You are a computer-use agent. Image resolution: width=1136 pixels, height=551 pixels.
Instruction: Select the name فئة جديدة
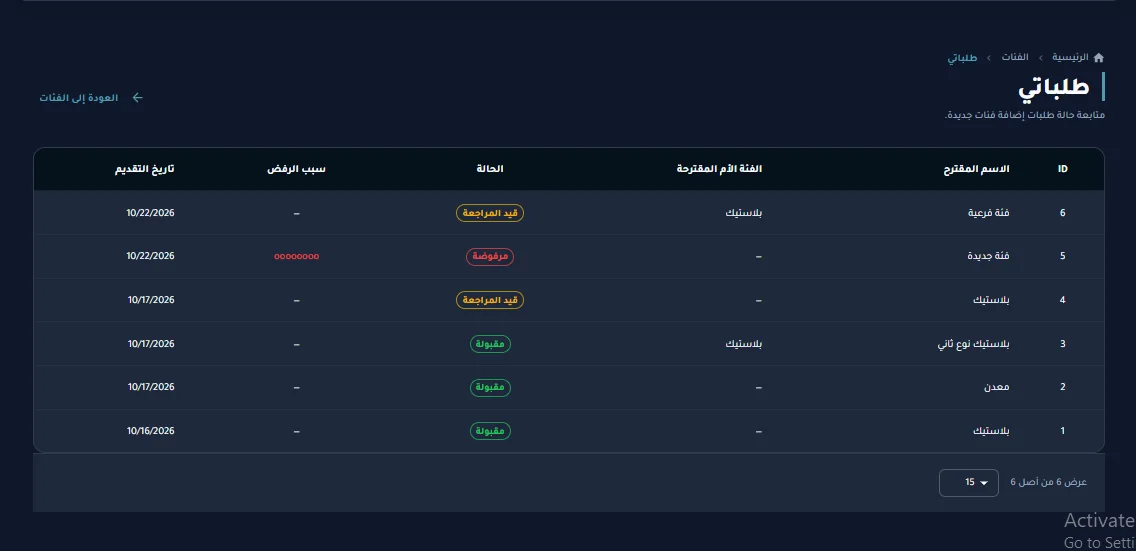click(989, 256)
